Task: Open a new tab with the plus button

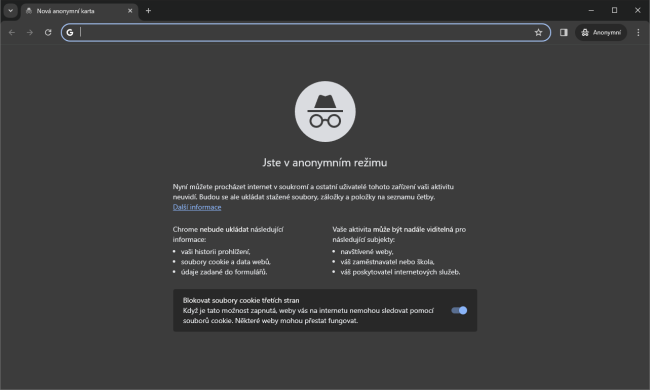Action: coord(148,11)
